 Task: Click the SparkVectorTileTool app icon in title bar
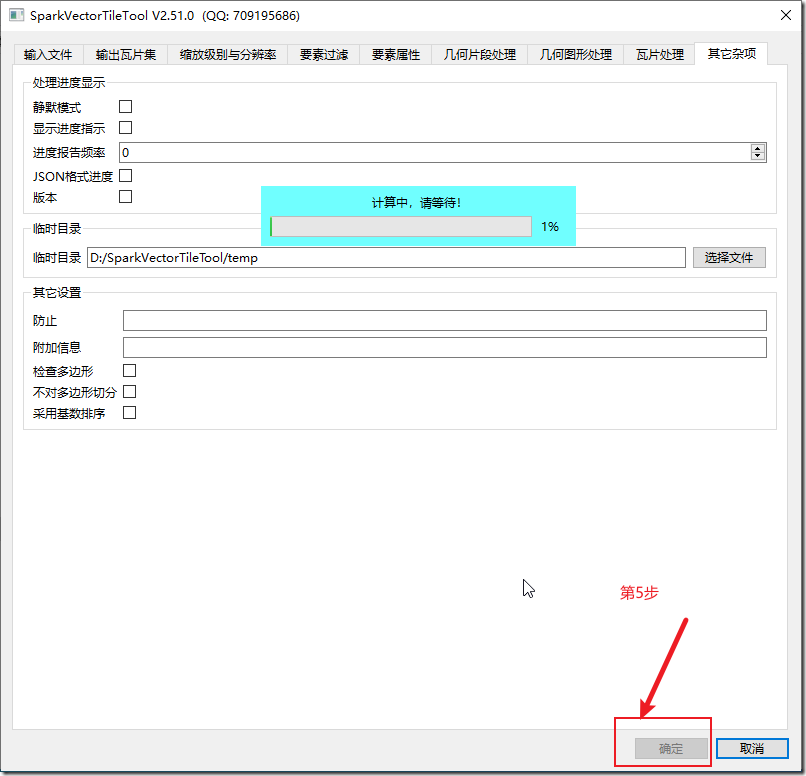coord(16,15)
